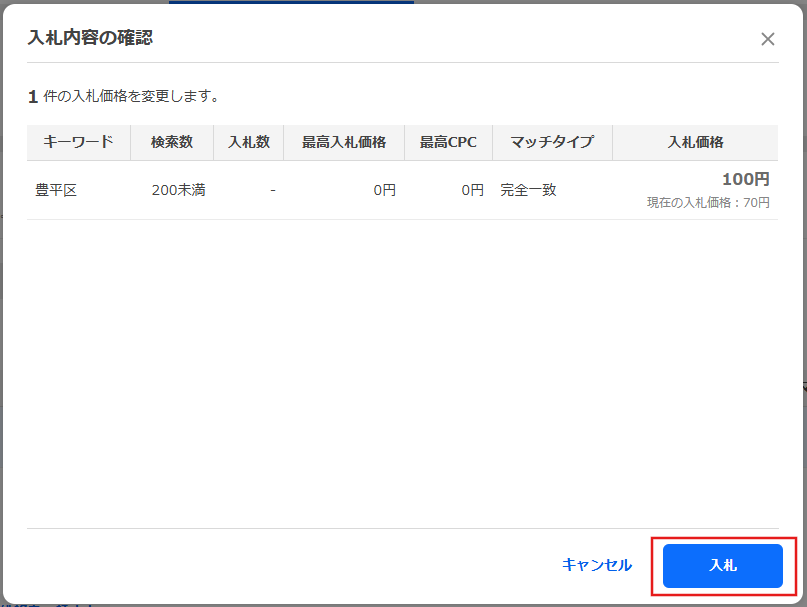This screenshot has width=807, height=607.
Task: Click the 1件の入札価格を変更します message
Action: [x=124, y=97]
